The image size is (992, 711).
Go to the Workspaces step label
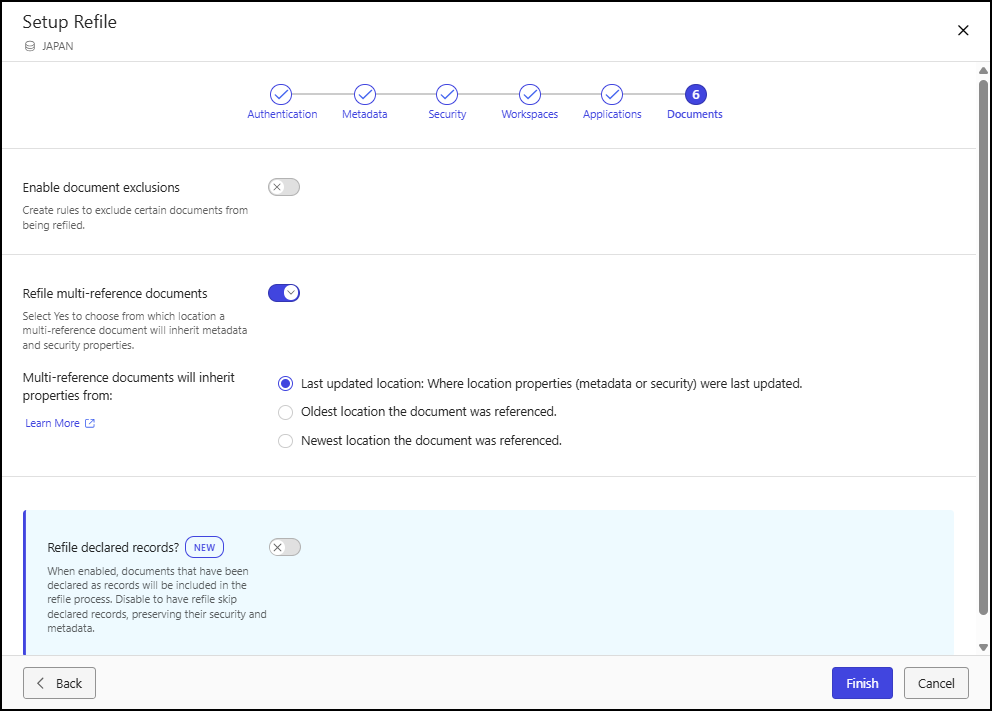[530, 114]
